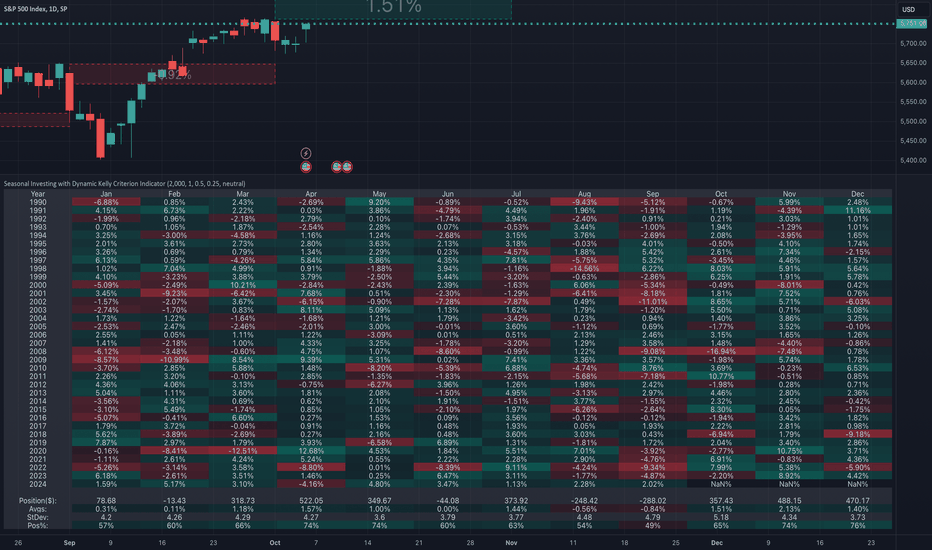932x550 pixels.
Task: Click the StDev: row label
Action: 37,517
